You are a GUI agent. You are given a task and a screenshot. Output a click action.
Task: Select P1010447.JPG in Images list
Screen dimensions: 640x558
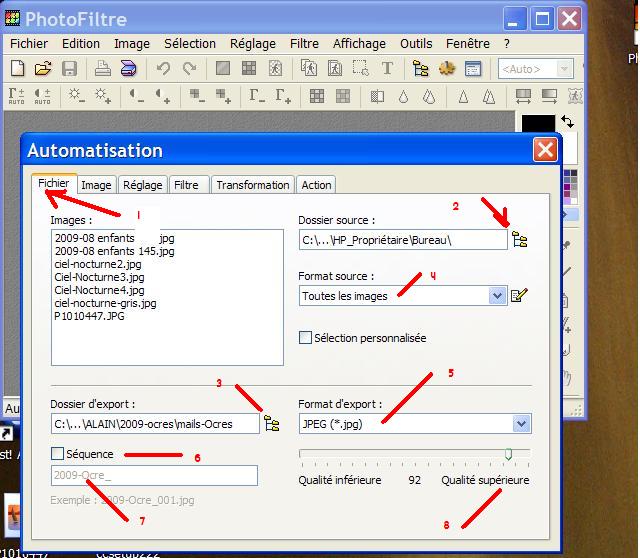click(x=89, y=316)
